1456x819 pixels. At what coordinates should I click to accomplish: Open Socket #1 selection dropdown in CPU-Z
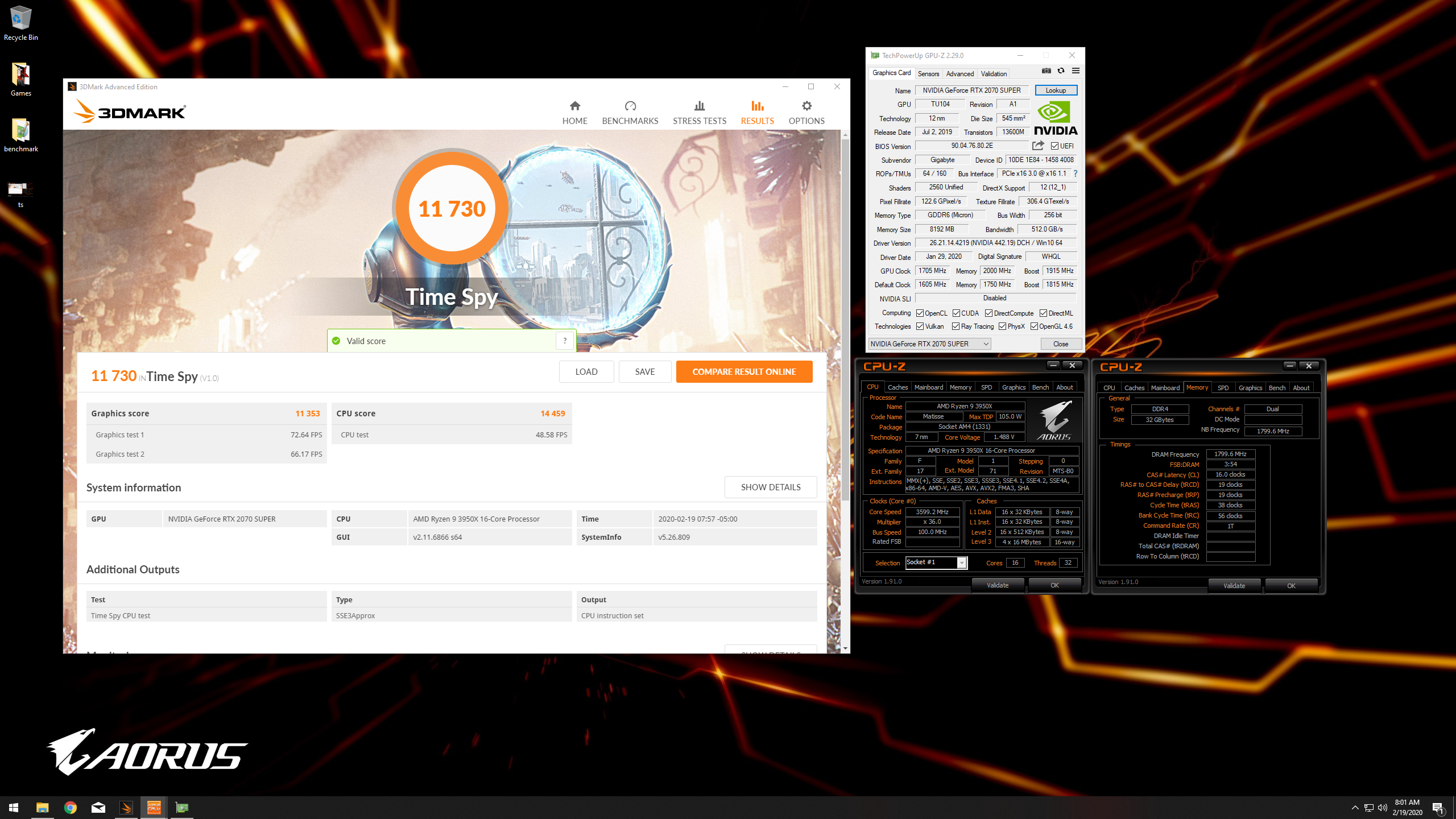[936, 562]
